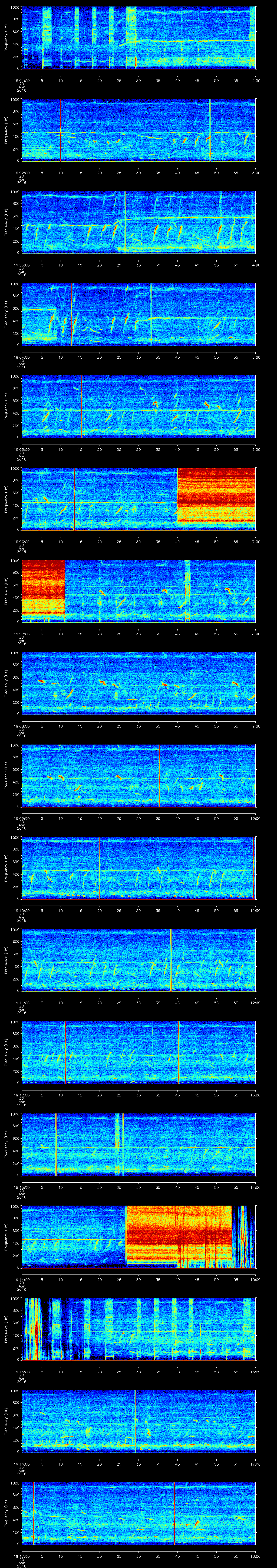Image resolution: width=277 pixels, height=1568 pixels.
Task: Click the 19:08:00 start time label
Action: coord(21,726)
